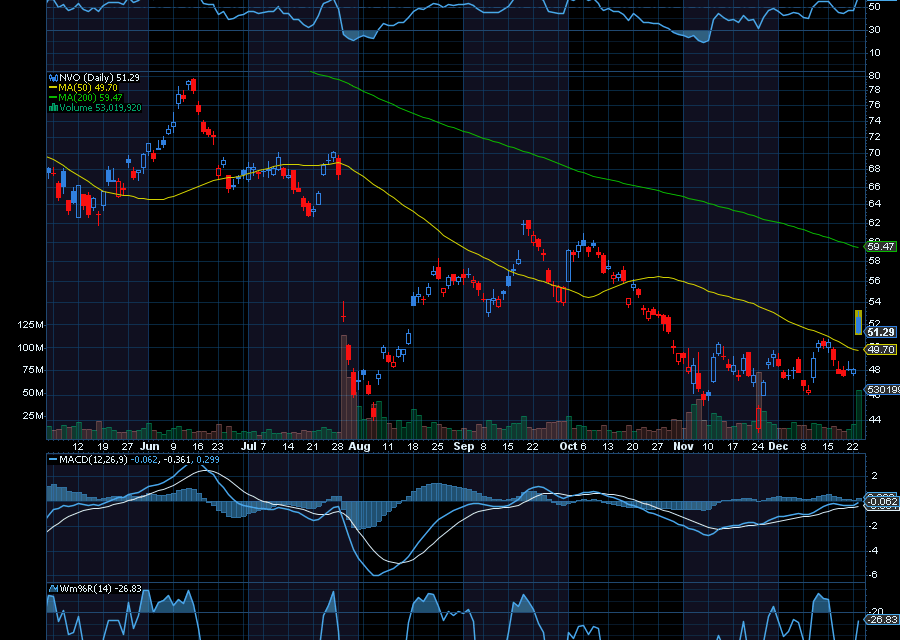Click the Aug month label on the axis
Image resolution: width=900 pixels, height=640 pixels.
point(359,447)
